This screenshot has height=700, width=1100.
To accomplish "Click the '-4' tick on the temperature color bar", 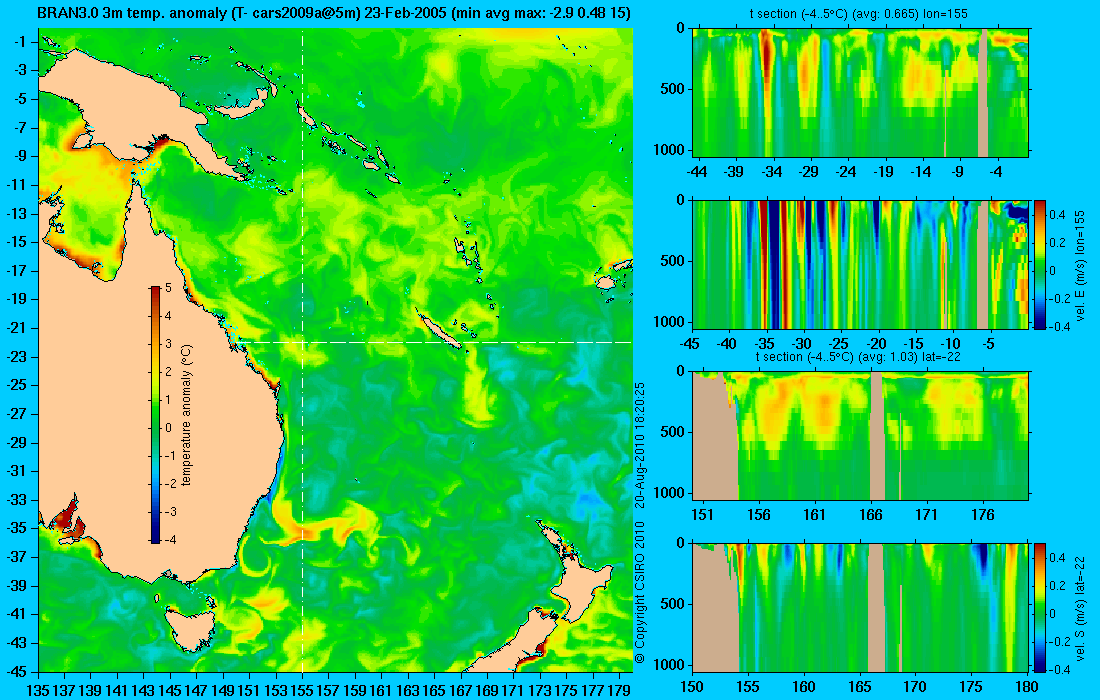I will click(170, 540).
